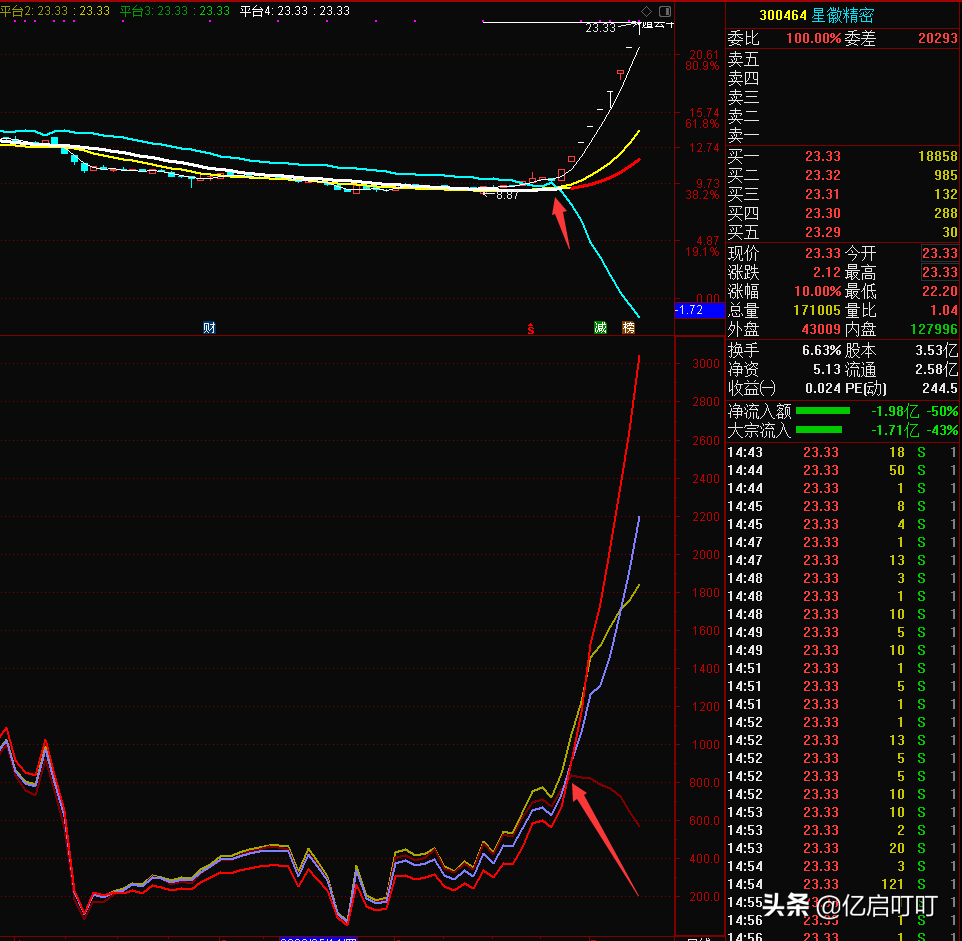Select the 14:54 trade with volume 121
The width and height of the screenshot is (962, 941).
842,885
